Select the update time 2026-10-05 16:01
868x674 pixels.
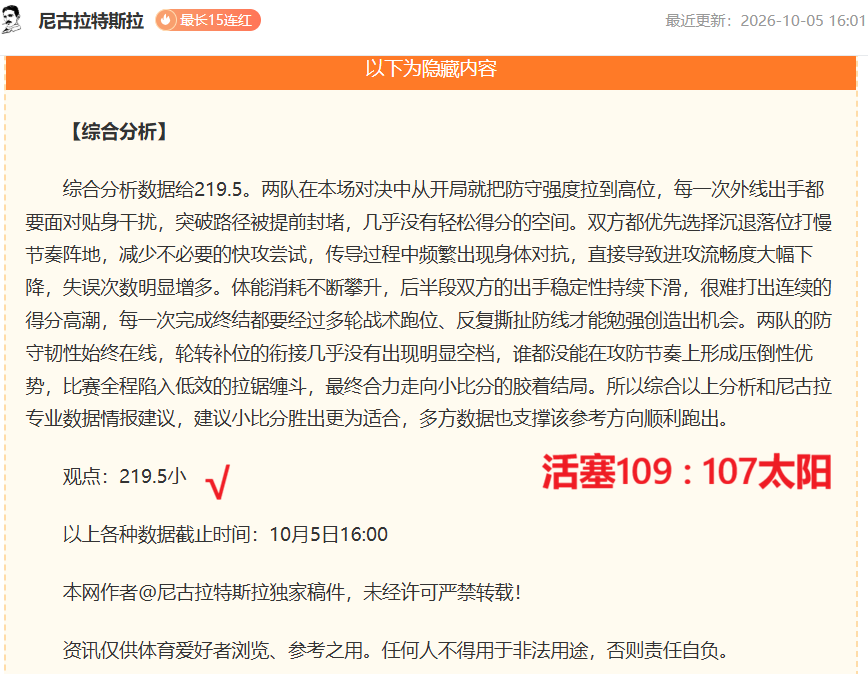pos(803,21)
